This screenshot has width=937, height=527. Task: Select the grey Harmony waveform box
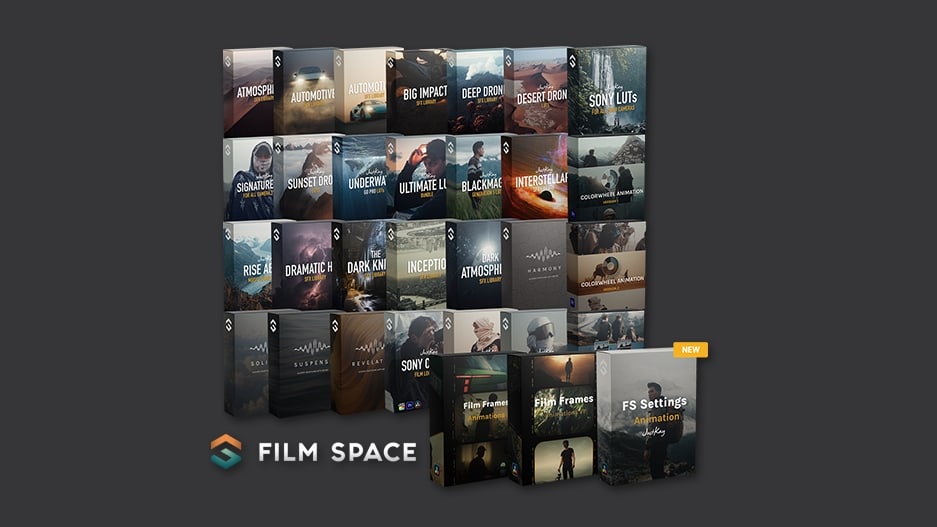point(536,265)
